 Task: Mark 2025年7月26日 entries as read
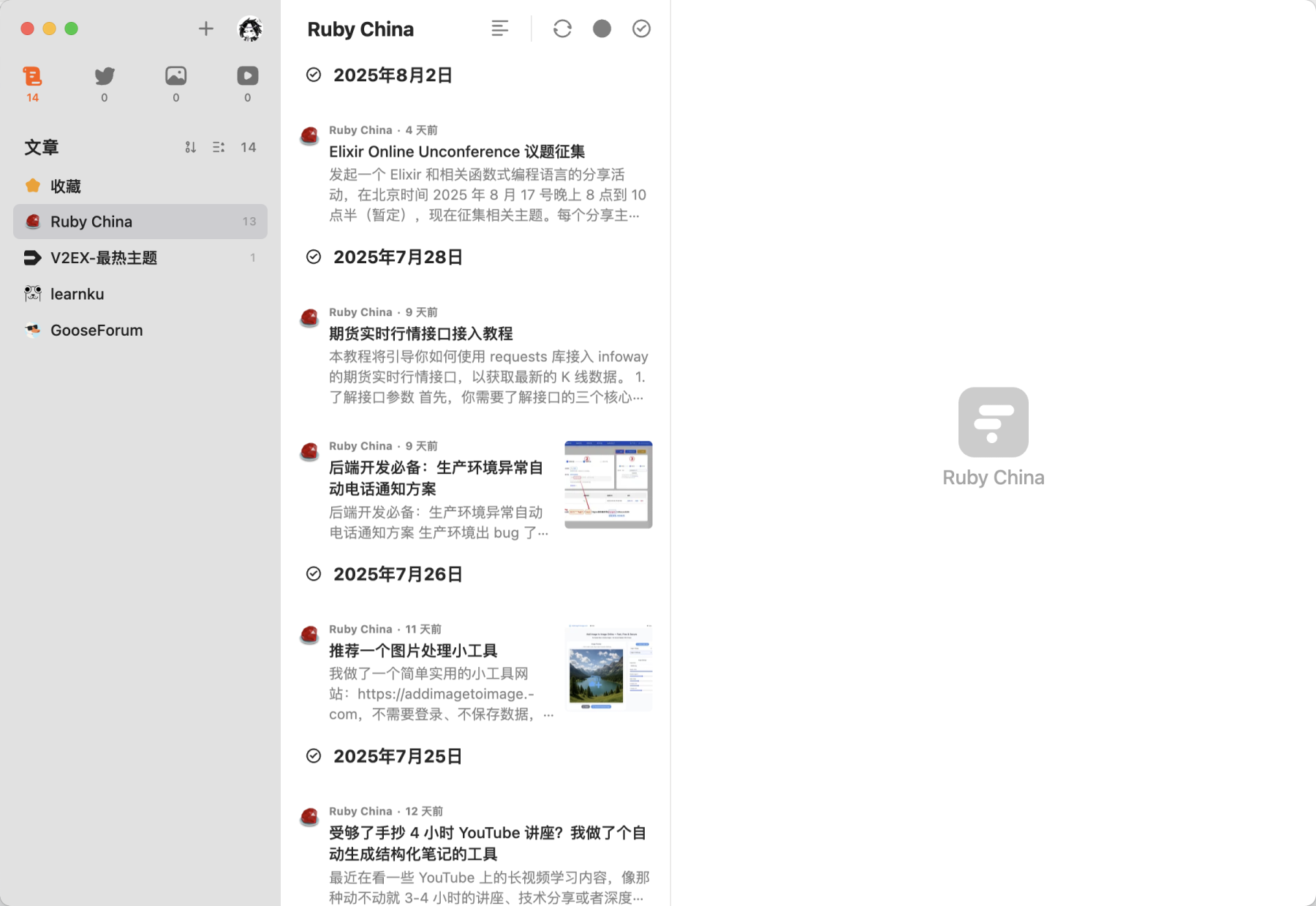click(x=314, y=574)
